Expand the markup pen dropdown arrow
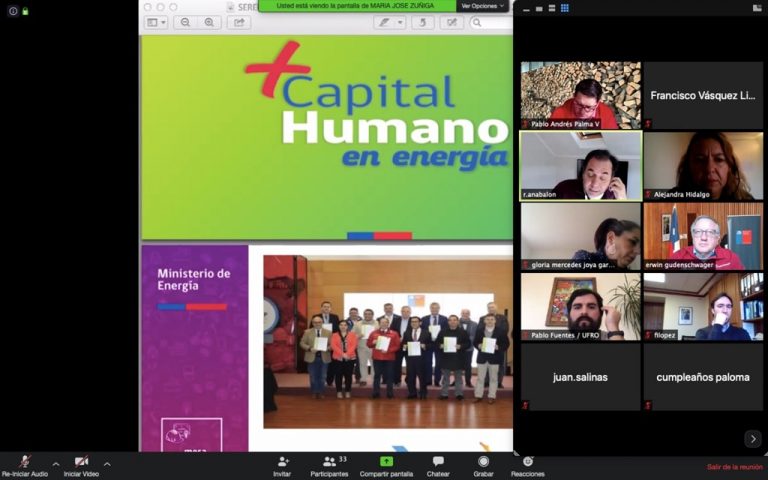 [x=400, y=23]
